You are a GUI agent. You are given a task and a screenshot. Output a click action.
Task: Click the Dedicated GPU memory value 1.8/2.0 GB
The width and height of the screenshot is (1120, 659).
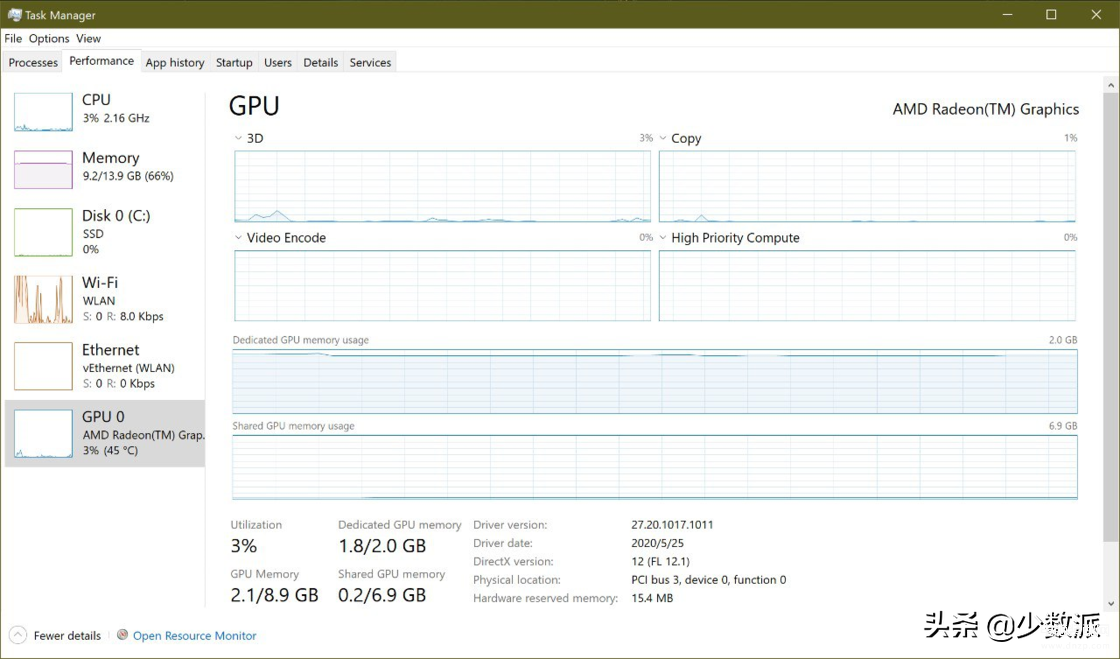click(382, 546)
